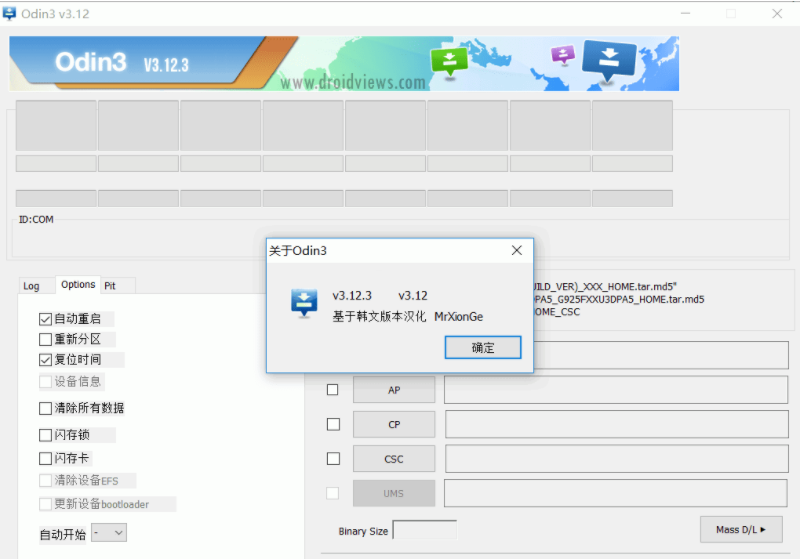Close the Odin3 main window
This screenshot has height=560, width=801.
(x=777, y=14)
